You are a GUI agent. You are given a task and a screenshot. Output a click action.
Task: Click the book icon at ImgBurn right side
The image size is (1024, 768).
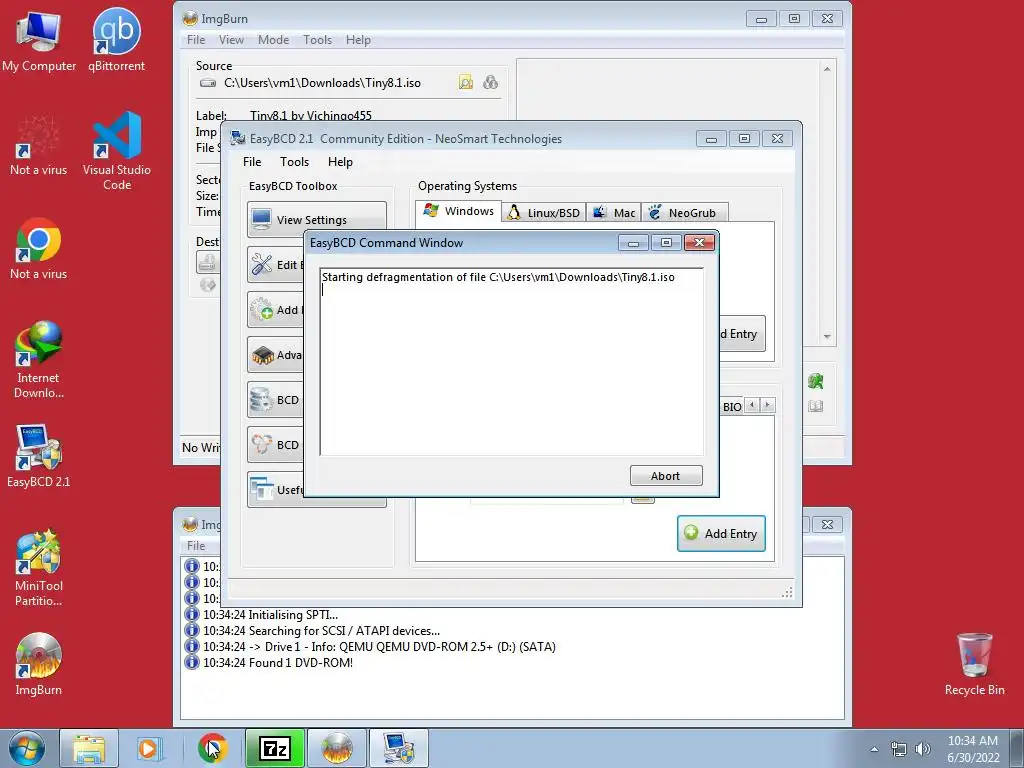tap(815, 406)
